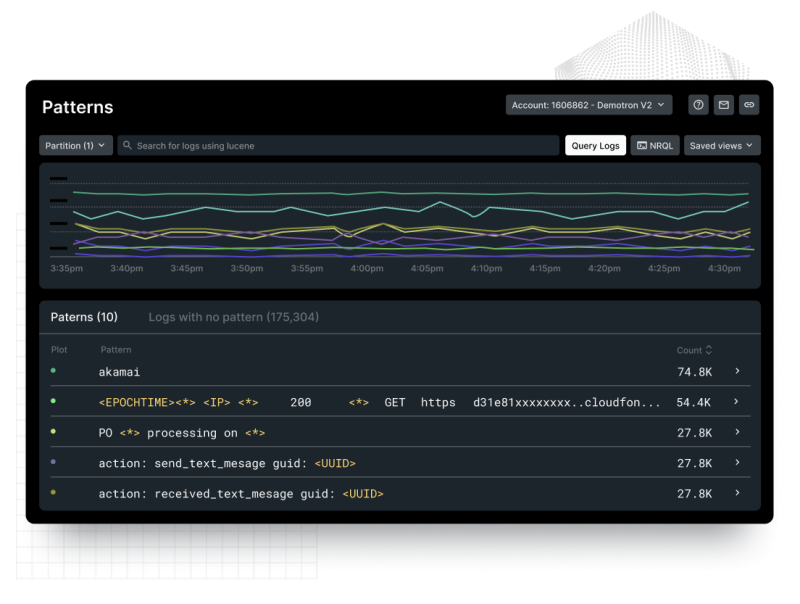Click the search magnifier in the logs search bar
800x604 pixels.
[x=125, y=145]
